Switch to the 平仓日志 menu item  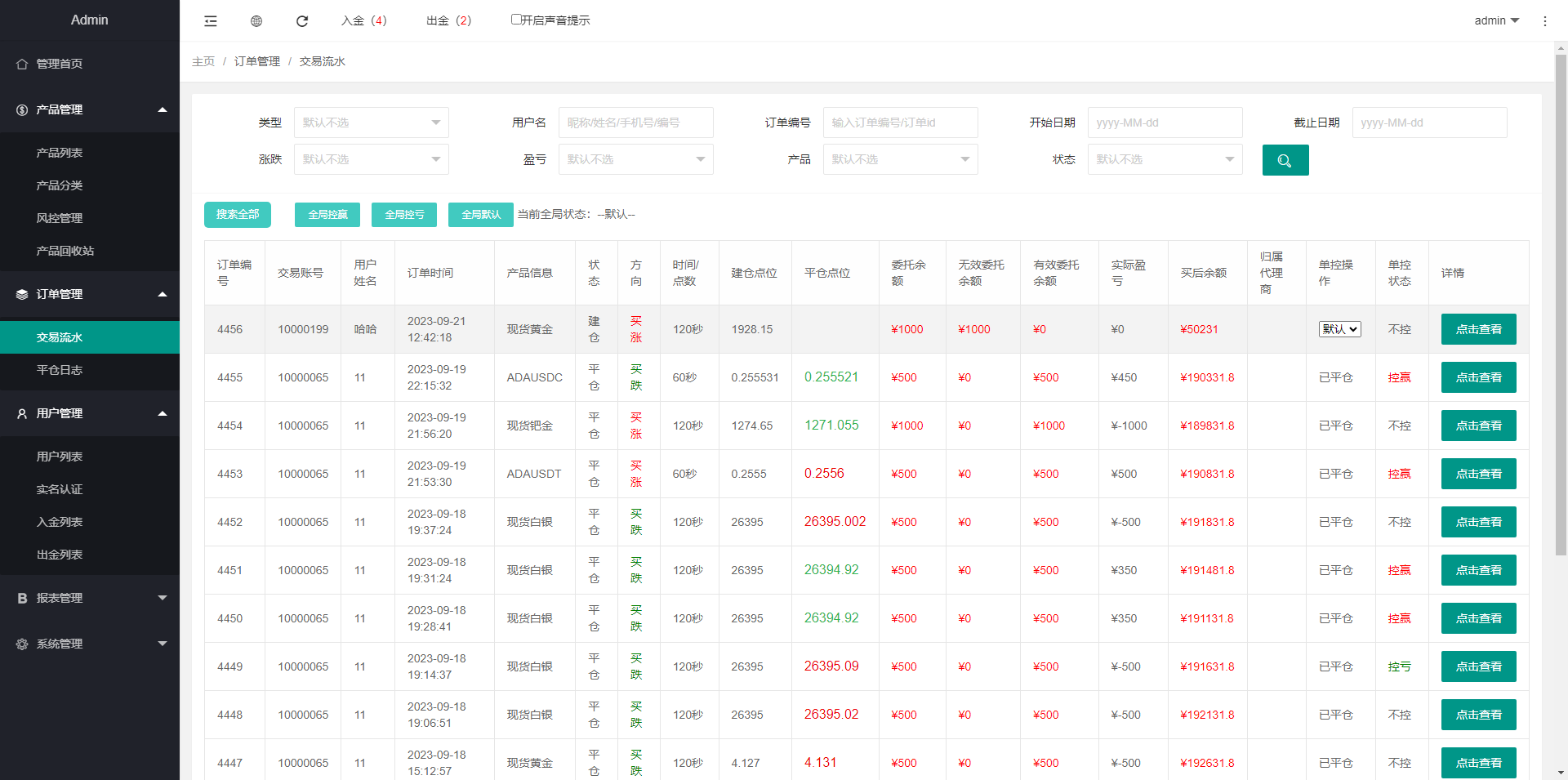coord(60,369)
